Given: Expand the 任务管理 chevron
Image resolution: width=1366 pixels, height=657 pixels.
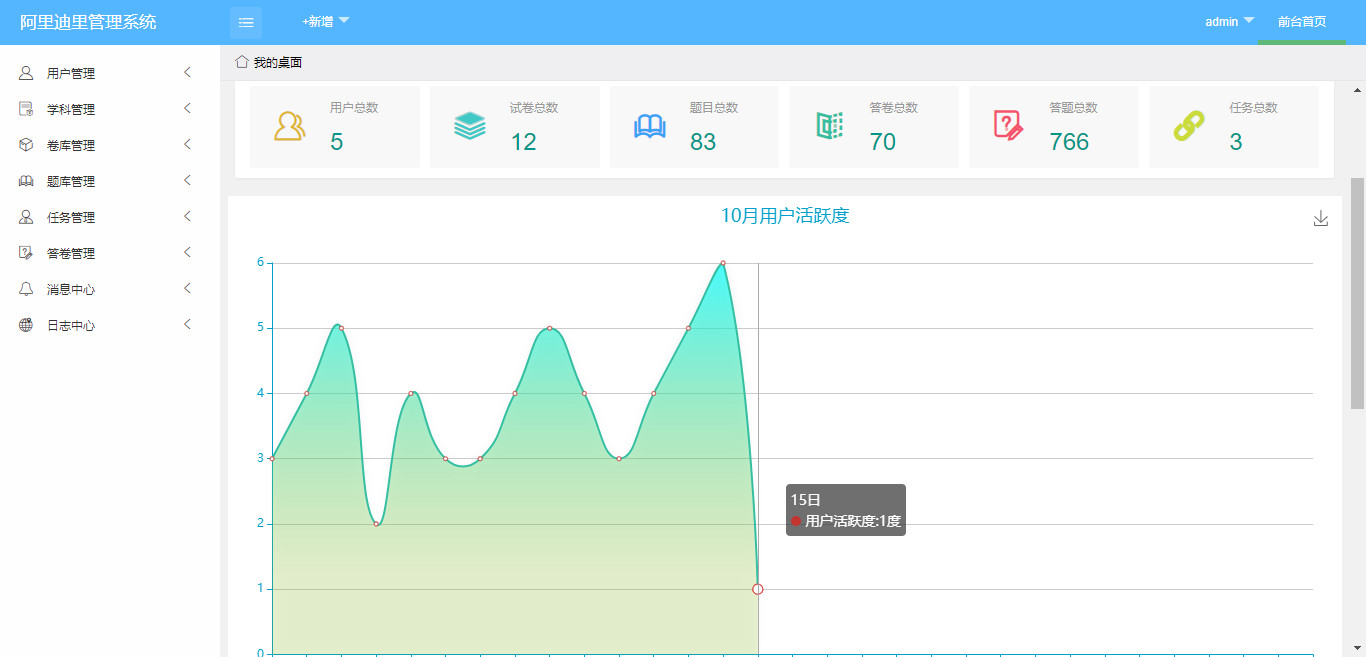Looking at the screenshot, I should point(187,217).
